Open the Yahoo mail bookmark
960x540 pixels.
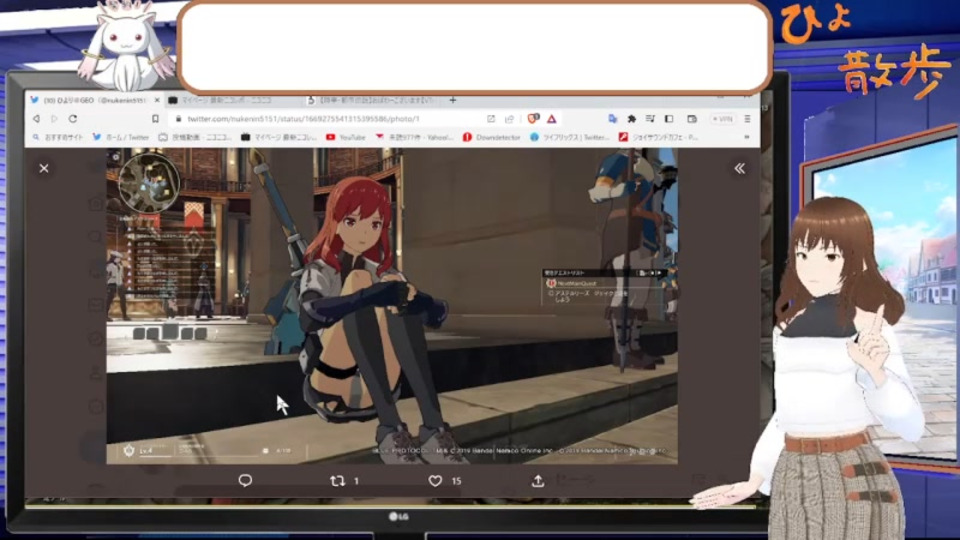[x=414, y=137]
